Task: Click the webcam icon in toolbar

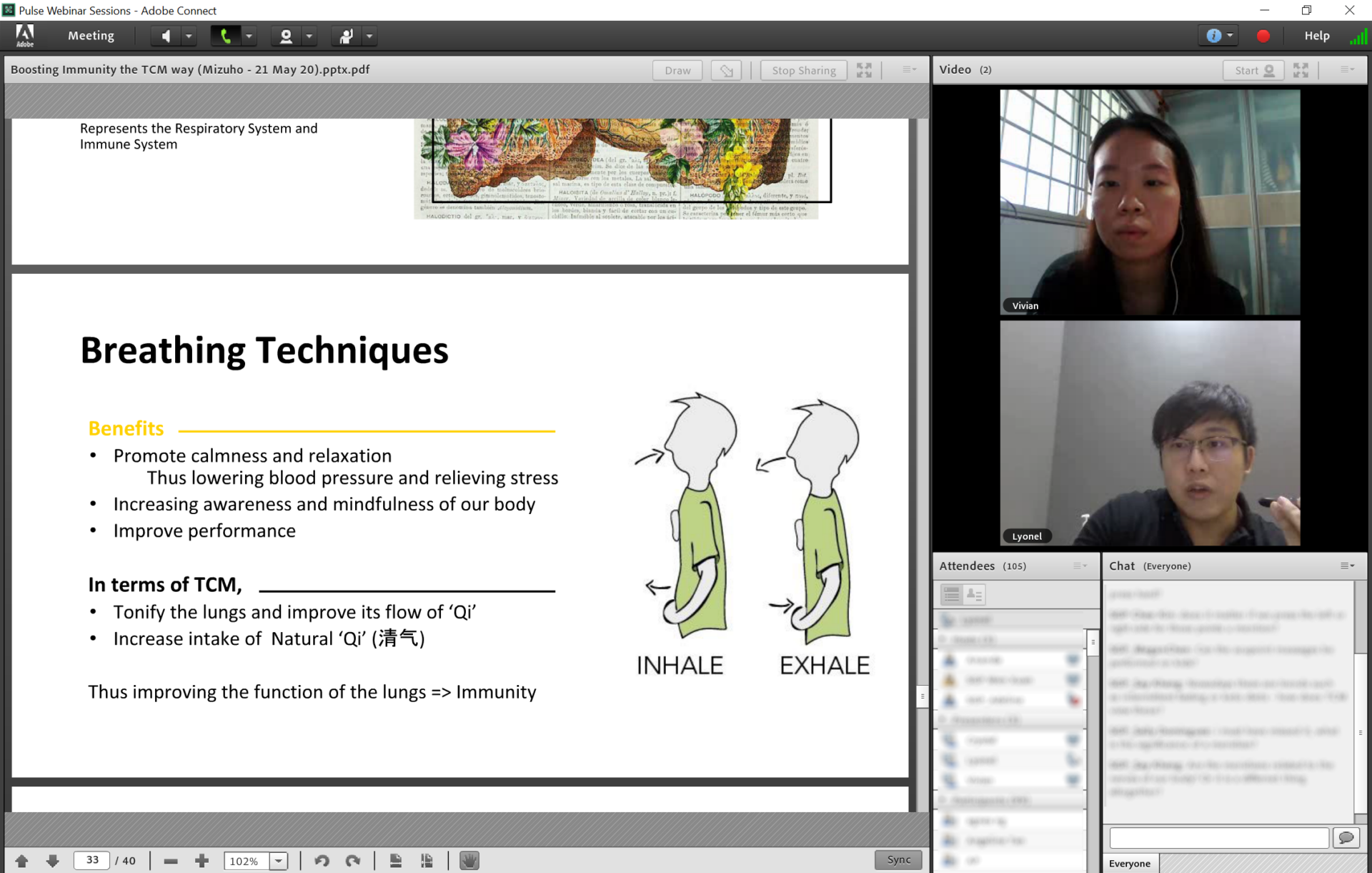Action: (286, 36)
